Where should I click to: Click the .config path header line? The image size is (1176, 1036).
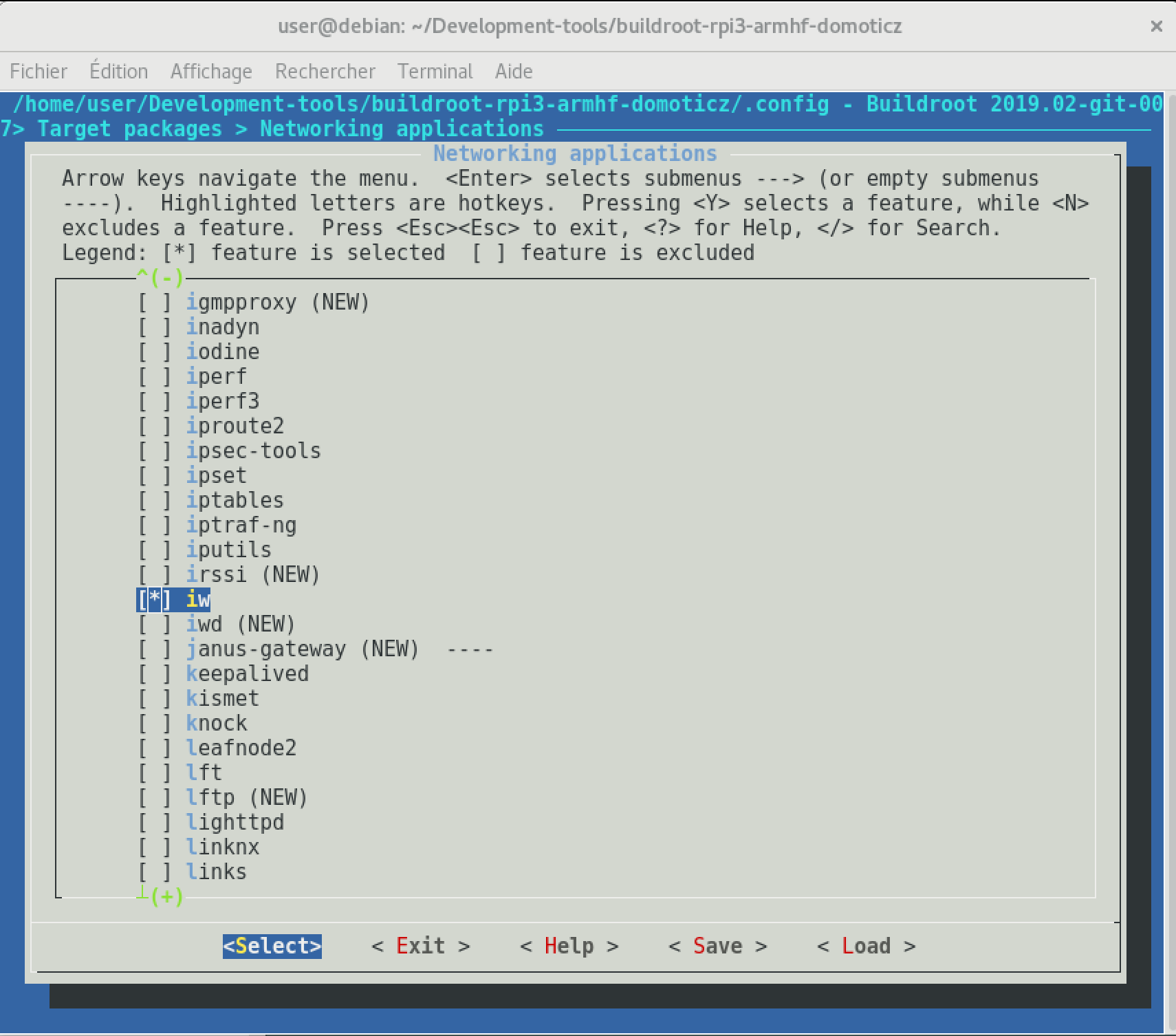coord(587,105)
